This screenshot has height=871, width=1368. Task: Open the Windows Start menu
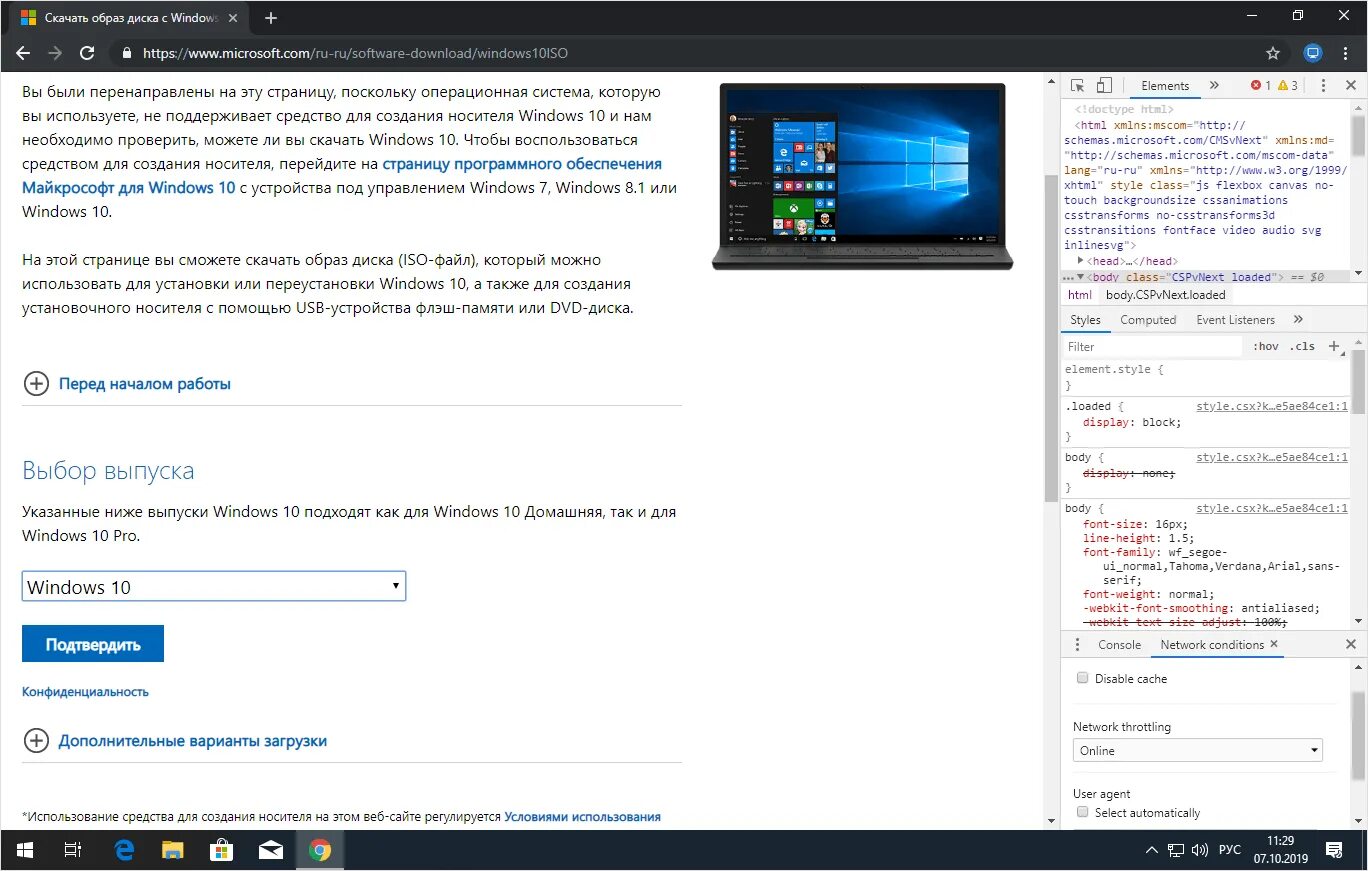24,850
